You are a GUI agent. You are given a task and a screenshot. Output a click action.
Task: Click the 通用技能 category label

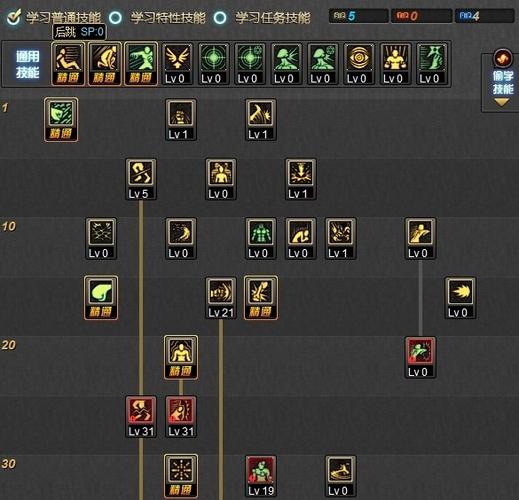pos(28,64)
